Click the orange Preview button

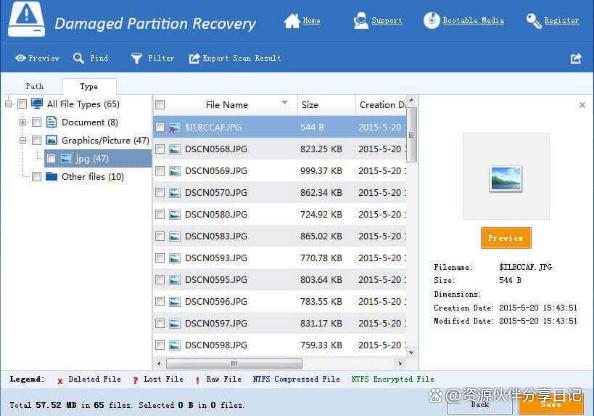(x=506, y=238)
